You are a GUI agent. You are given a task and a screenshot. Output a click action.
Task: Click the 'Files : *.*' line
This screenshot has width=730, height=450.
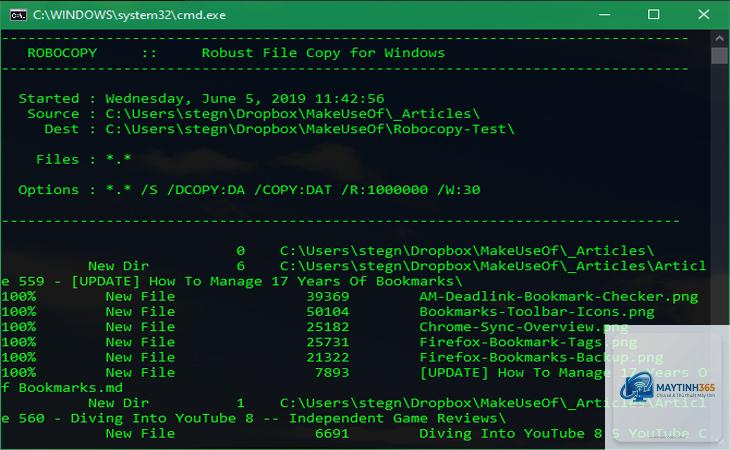coord(84,160)
